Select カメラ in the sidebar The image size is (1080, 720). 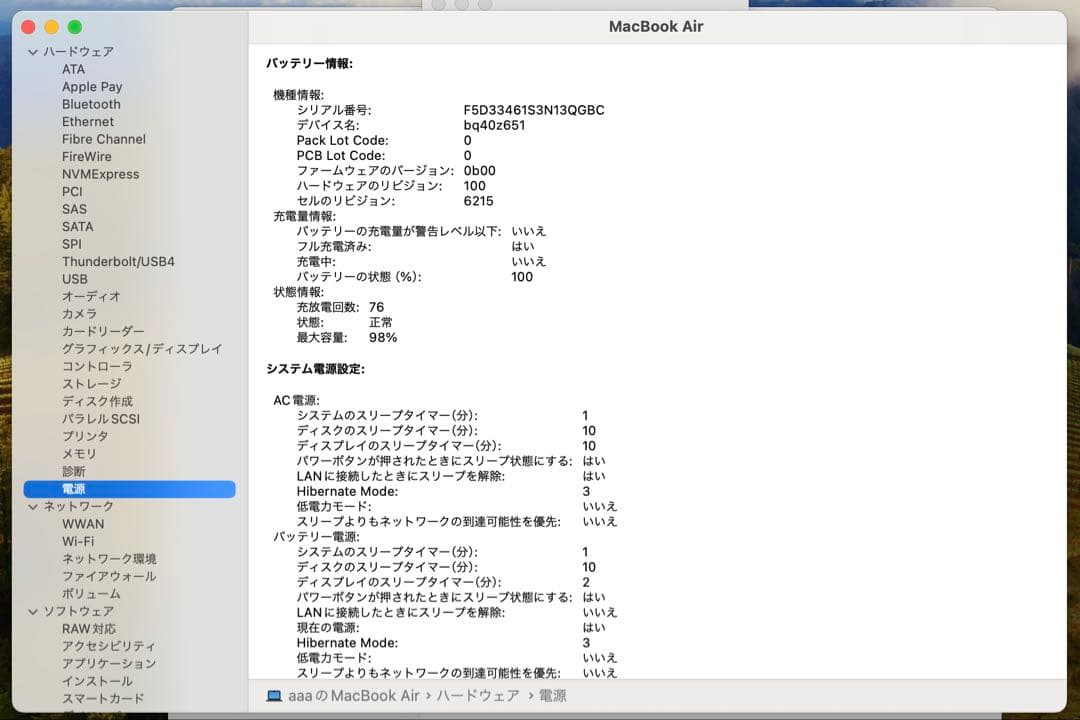80,314
